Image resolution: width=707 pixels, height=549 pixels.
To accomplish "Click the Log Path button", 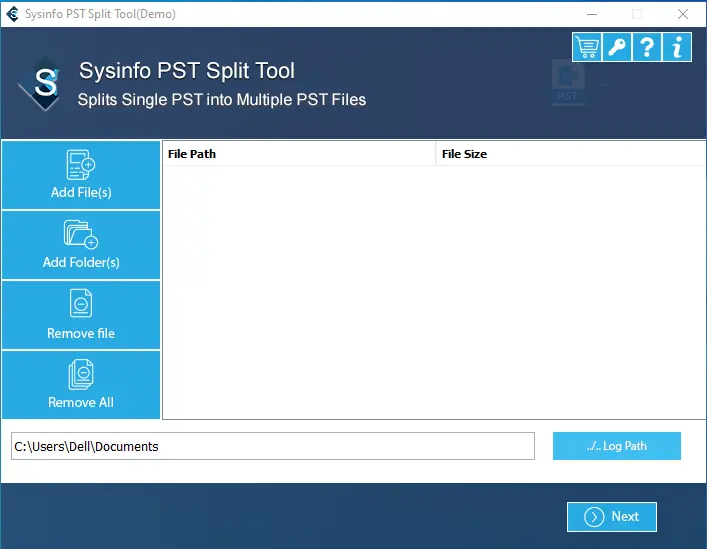I will tap(616, 446).
